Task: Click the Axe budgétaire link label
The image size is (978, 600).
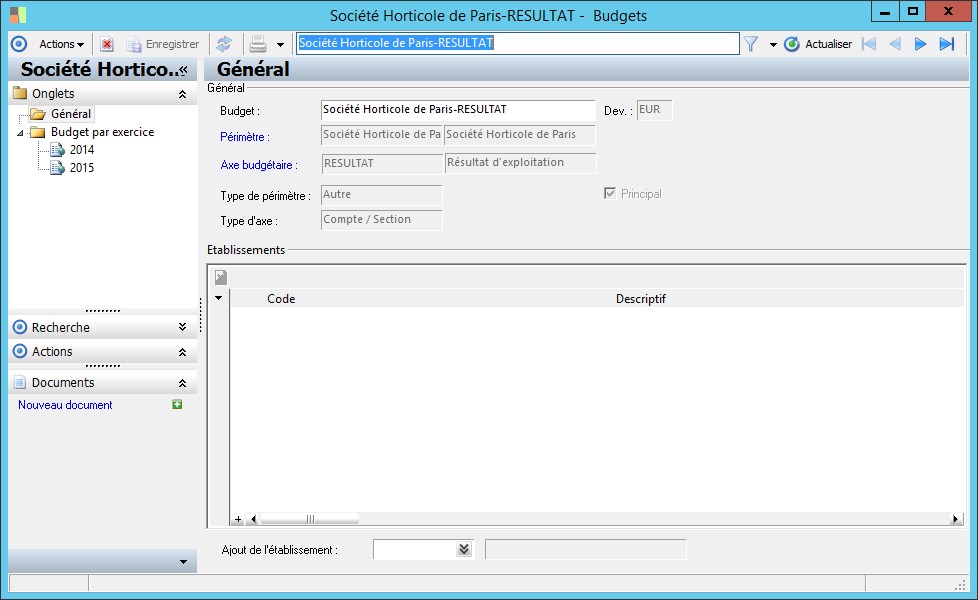Action: [259, 165]
